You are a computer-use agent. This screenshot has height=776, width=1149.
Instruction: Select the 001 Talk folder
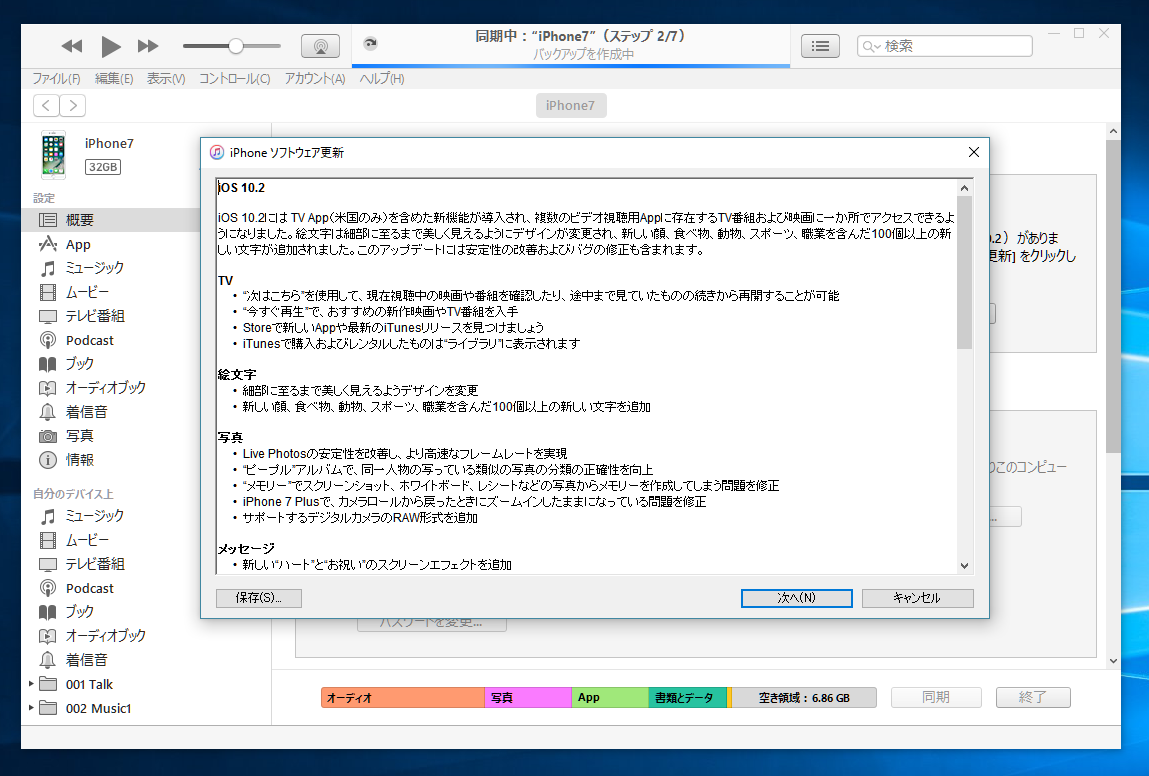pyautogui.click(x=89, y=684)
